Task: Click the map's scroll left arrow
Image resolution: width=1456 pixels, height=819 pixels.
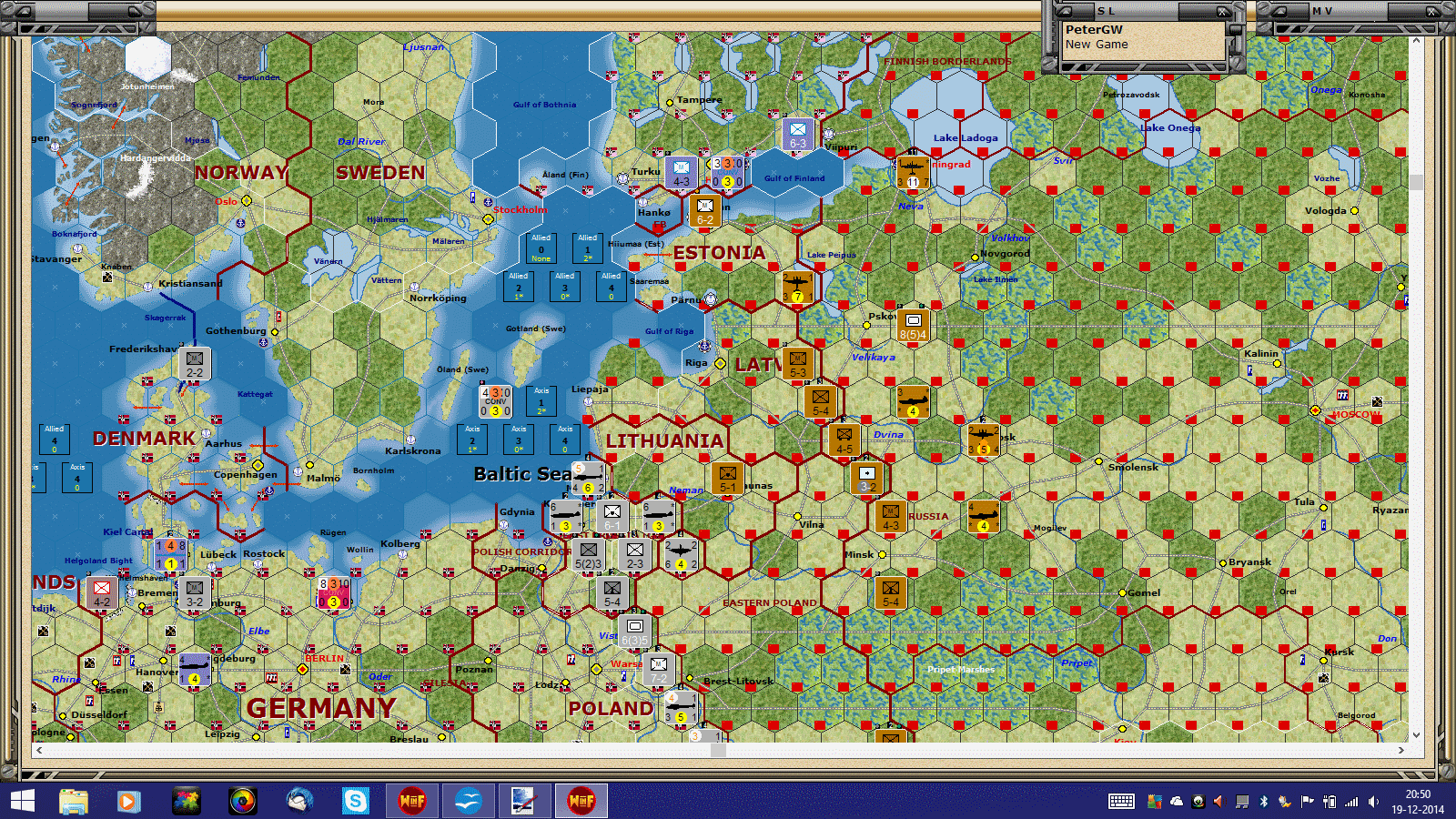Action: pyautogui.click(x=38, y=750)
